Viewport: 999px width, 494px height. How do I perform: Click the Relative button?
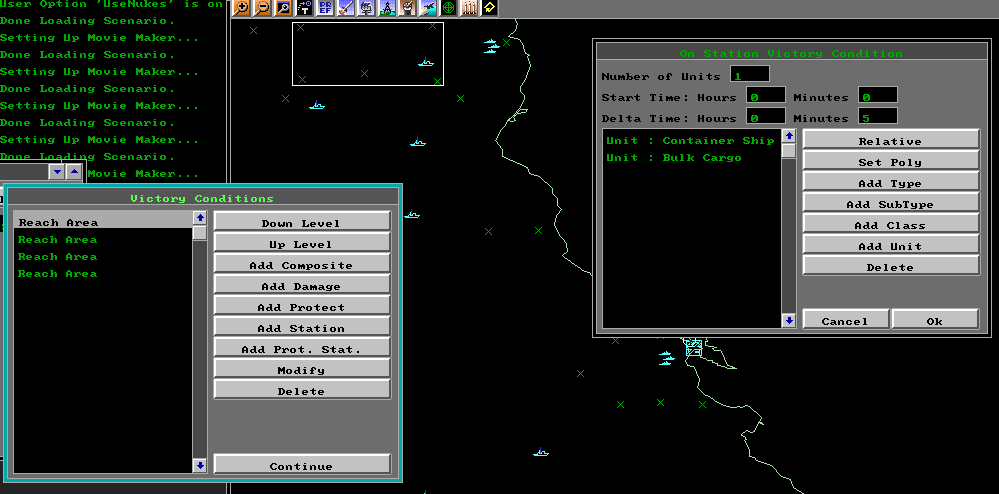[890, 140]
